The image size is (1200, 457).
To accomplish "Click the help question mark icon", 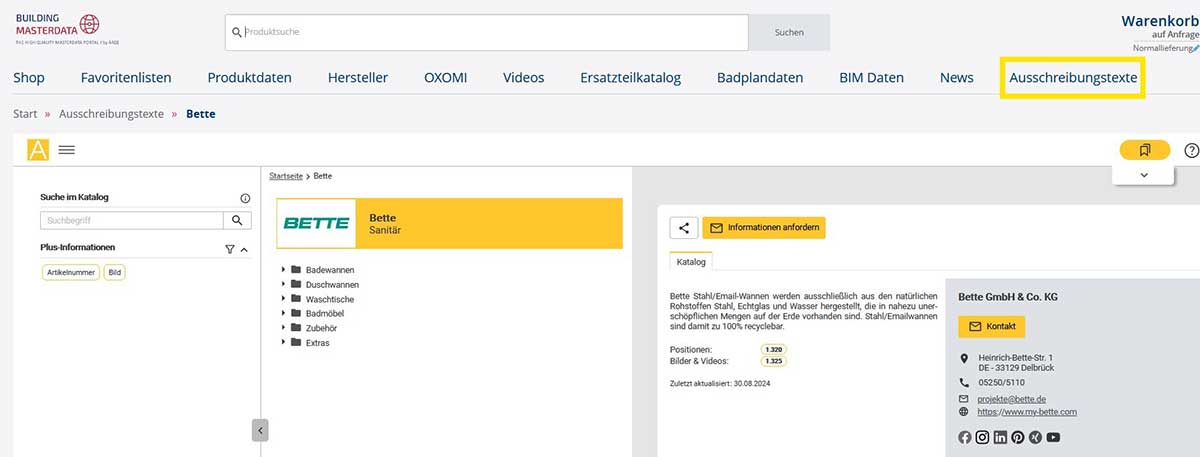I will tap(1191, 150).
